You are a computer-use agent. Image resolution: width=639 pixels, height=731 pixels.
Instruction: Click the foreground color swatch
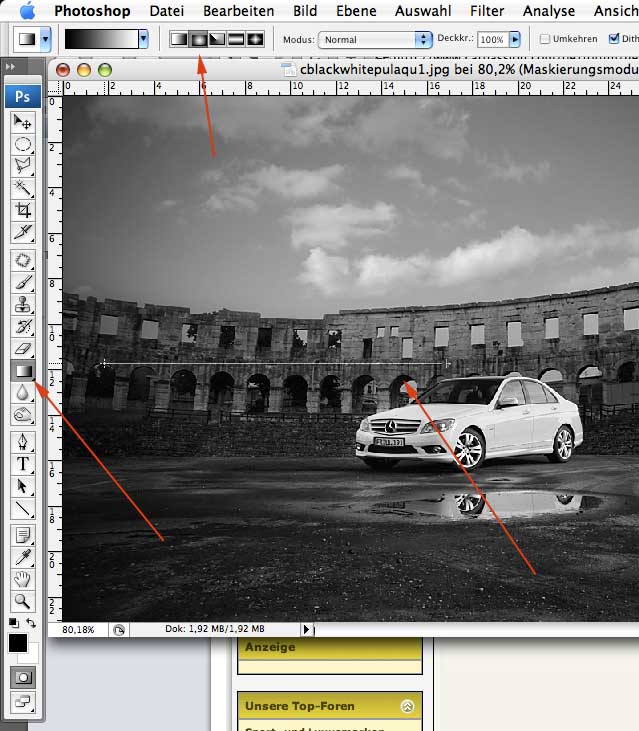[x=18, y=643]
